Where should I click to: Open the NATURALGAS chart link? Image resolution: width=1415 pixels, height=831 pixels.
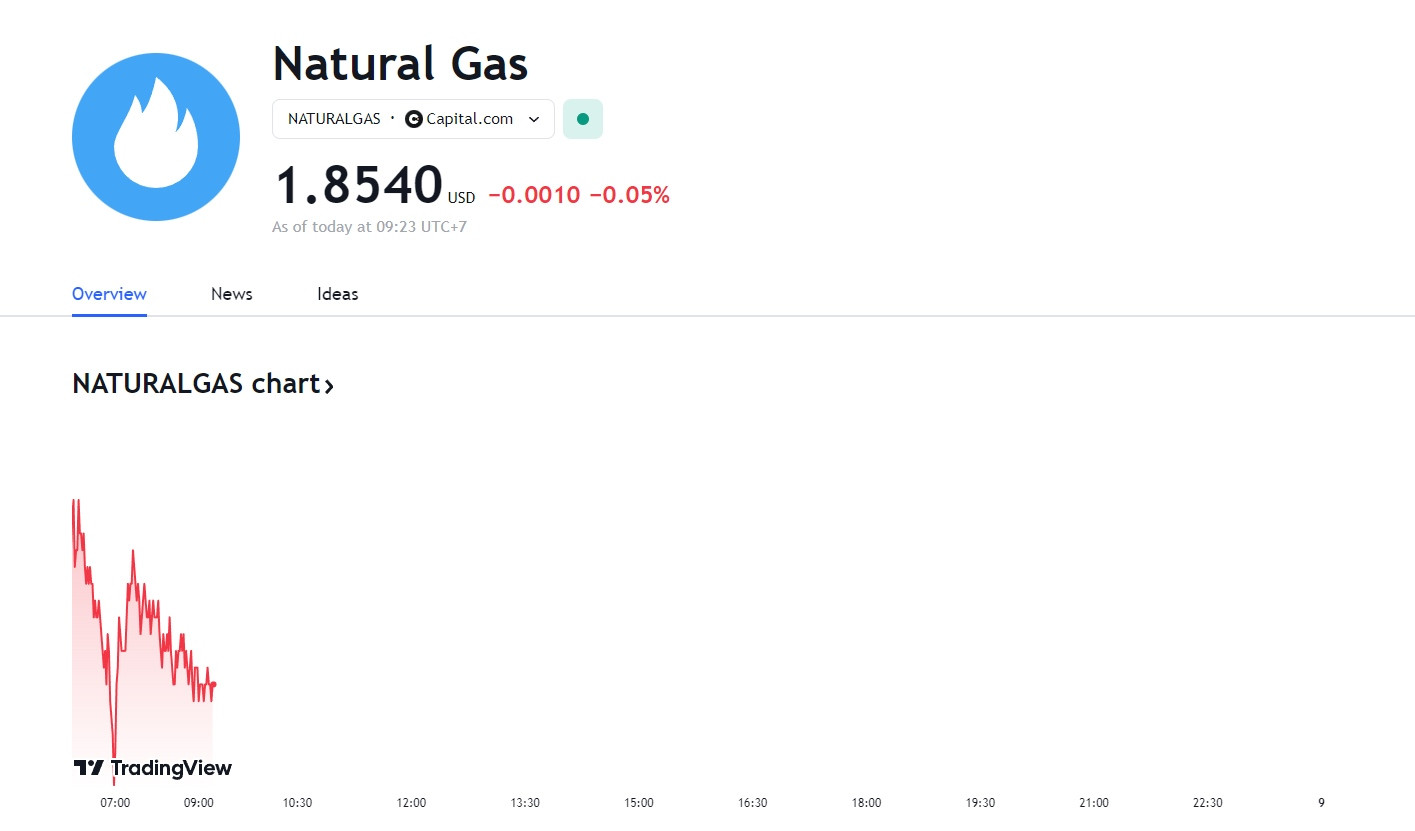pos(203,384)
